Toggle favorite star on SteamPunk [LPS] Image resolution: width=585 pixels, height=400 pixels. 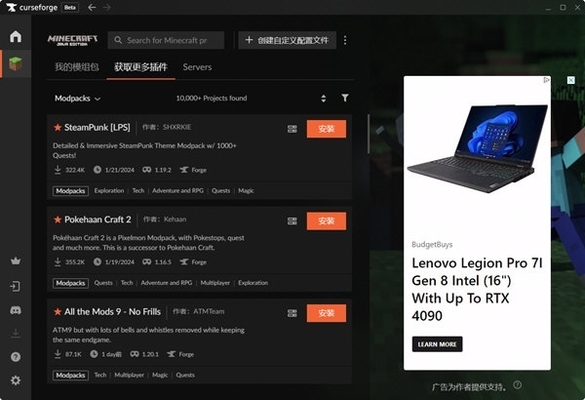[x=57, y=128]
